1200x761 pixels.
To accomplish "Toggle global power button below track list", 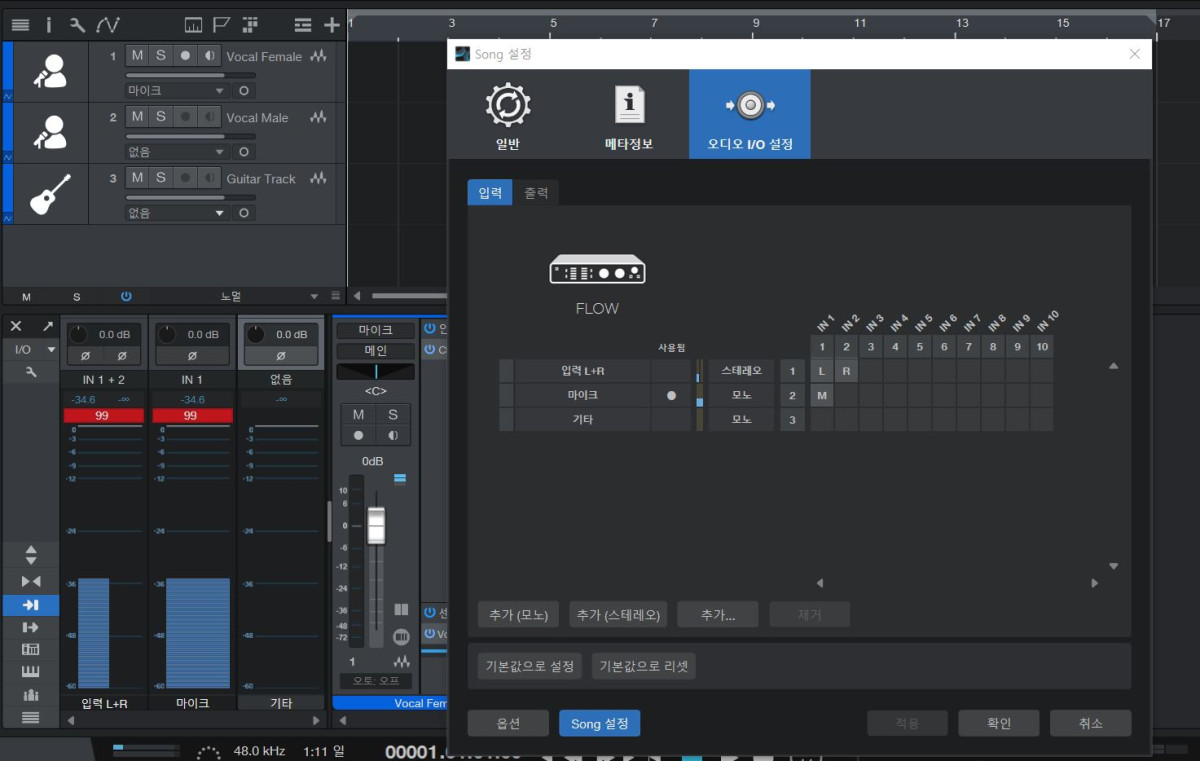I will (126, 296).
